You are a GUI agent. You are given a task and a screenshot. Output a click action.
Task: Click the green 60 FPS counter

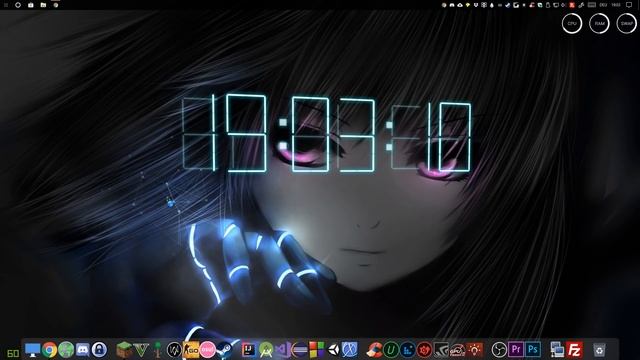[x=13, y=353]
